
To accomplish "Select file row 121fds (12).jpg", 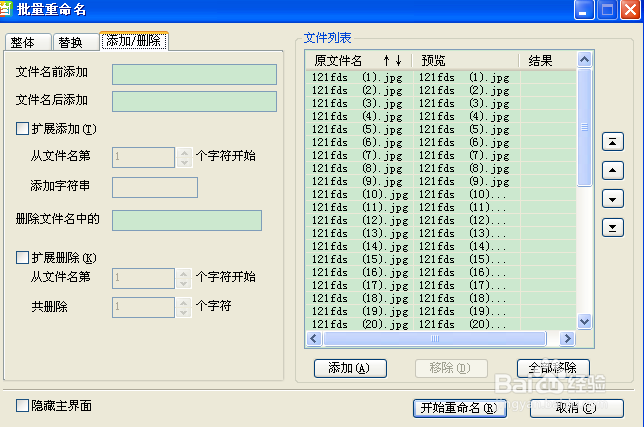I will point(441,220).
